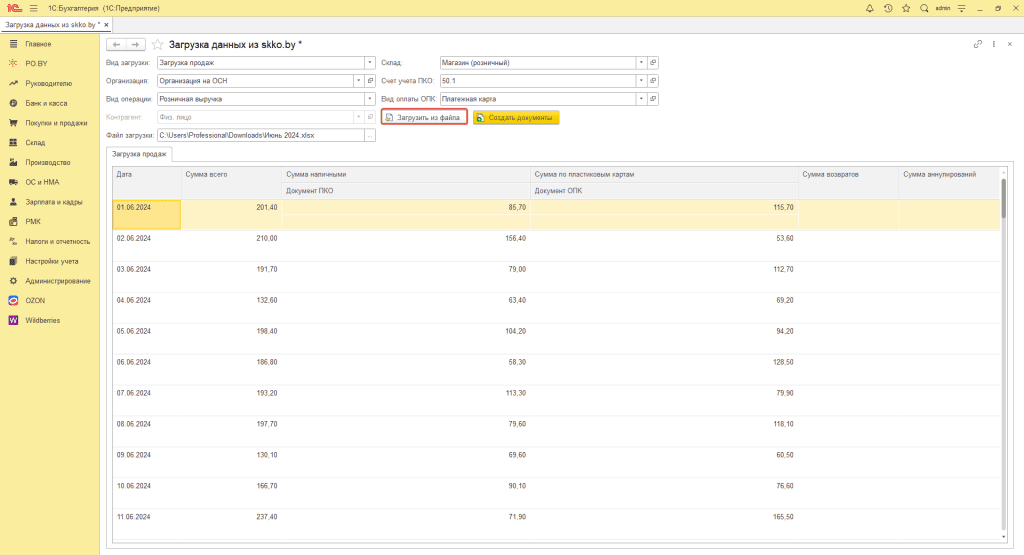The height and width of the screenshot is (555, 1024).
Task: Click the Файл загрузки browse ellipsis button
Action: [x=369, y=135]
